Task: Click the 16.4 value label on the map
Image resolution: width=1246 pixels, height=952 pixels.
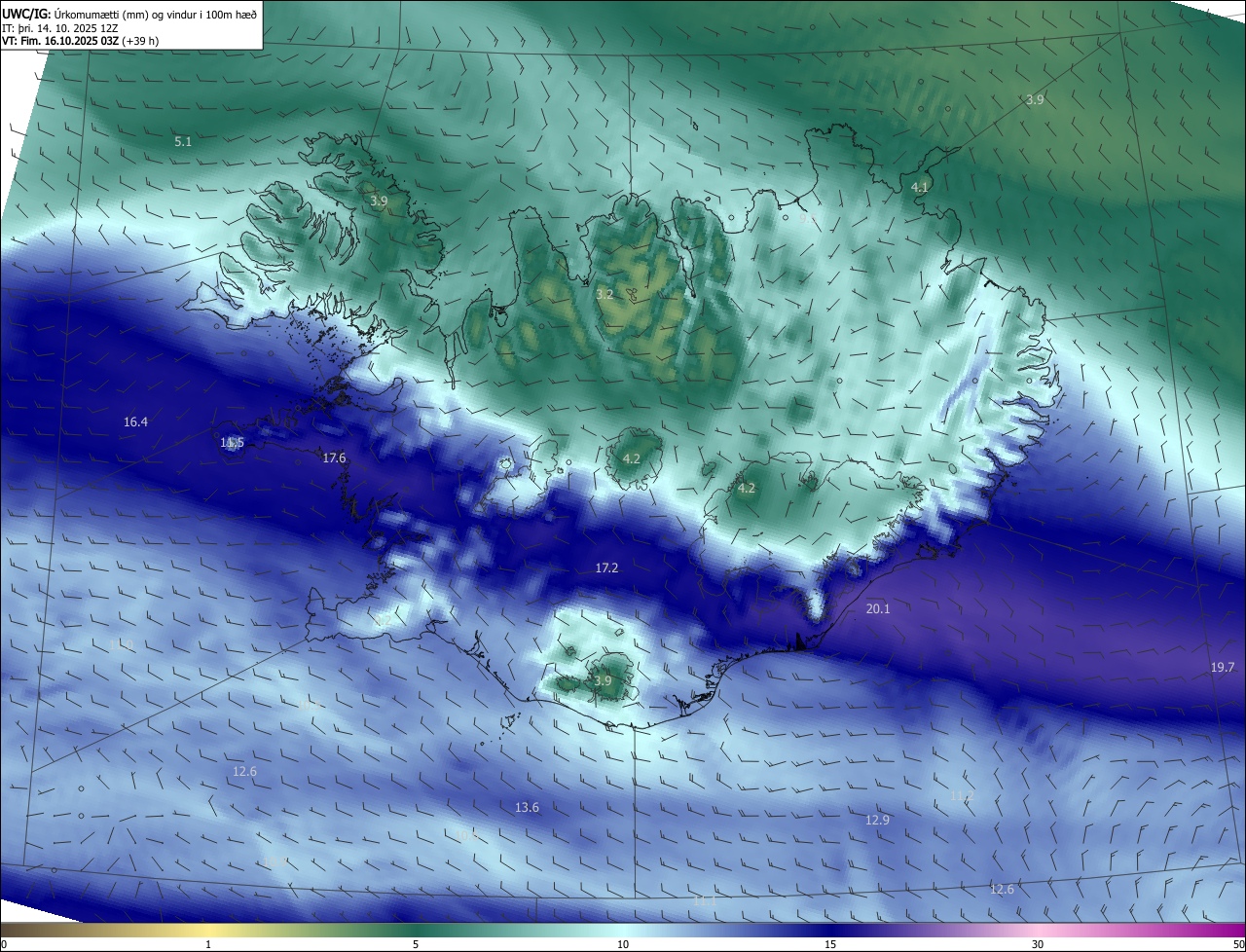Action: [x=136, y=422]
